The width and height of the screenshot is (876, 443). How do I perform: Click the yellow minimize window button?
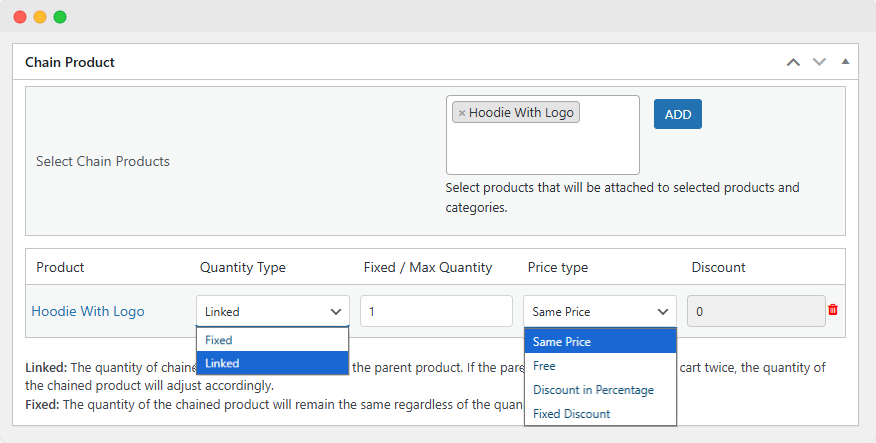click(40, 17)
